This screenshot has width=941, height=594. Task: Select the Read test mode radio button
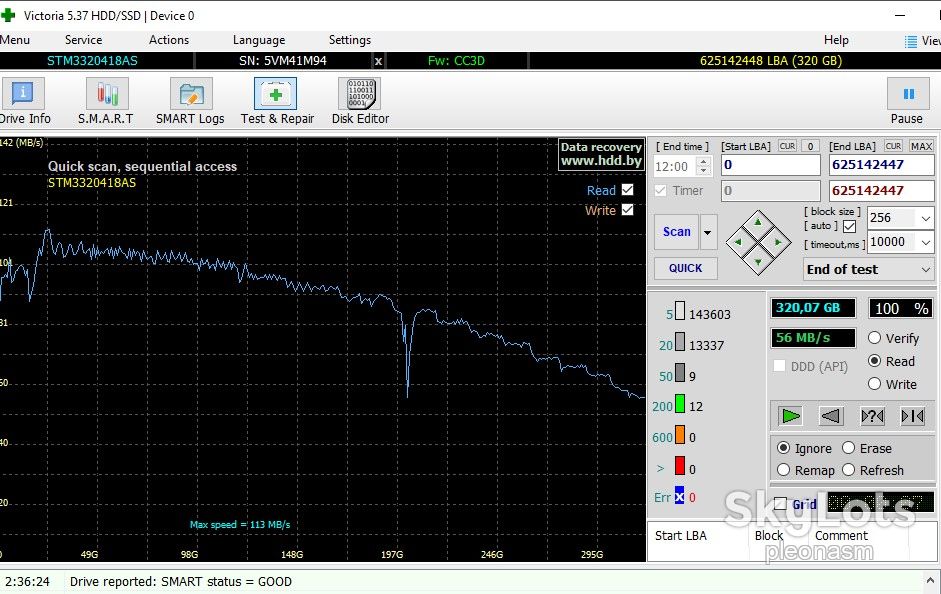point(874,361)
